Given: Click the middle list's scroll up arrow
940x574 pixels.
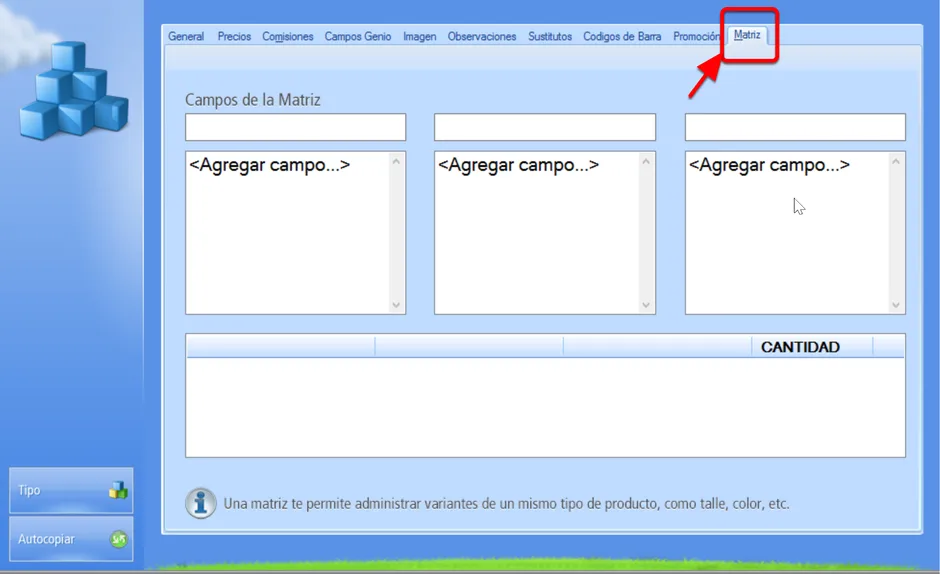Looking at the screenshot, I should 646,162.
